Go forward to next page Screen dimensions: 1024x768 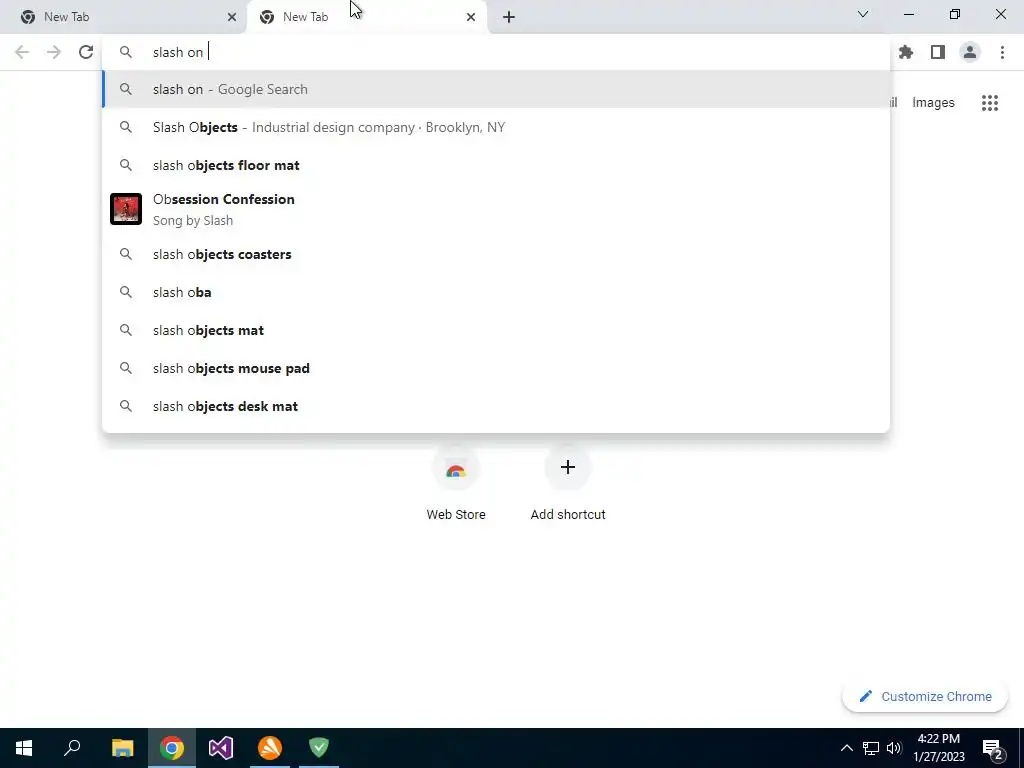coord(54,52)
